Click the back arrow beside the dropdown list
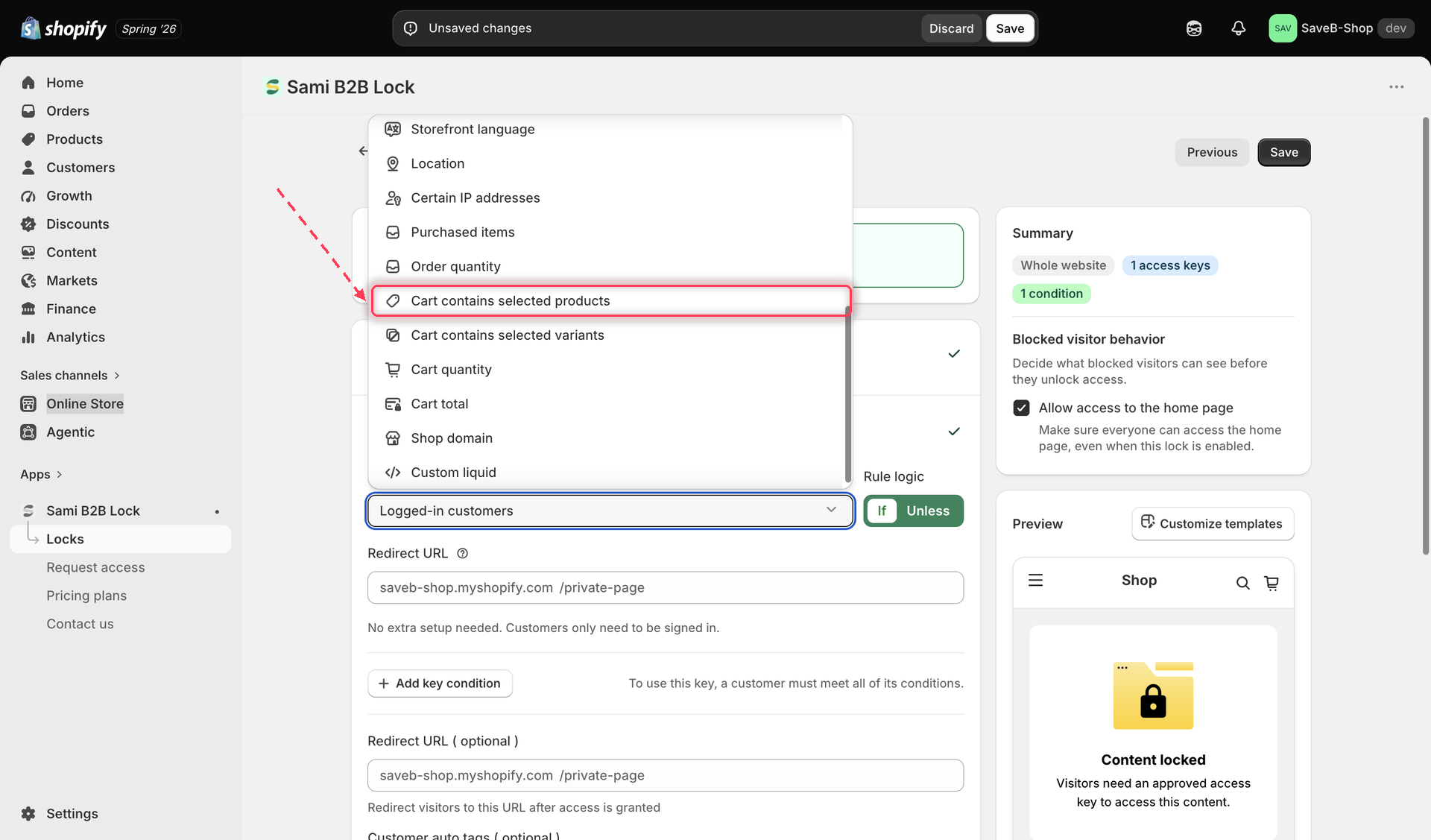The image size is (1431, 840). [x=363, y=151]
